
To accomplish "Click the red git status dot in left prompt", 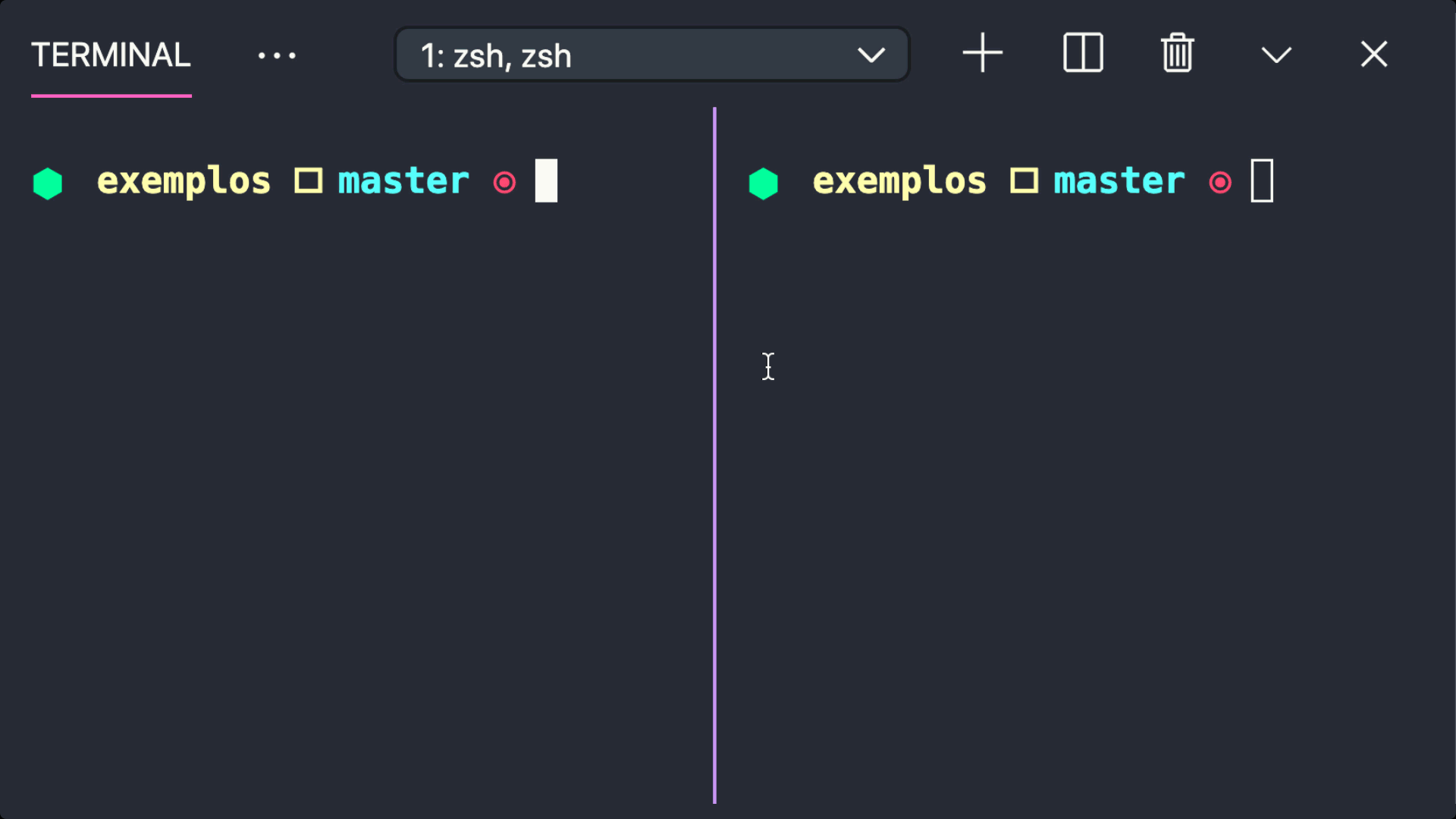I will click(x=504, y=182).
